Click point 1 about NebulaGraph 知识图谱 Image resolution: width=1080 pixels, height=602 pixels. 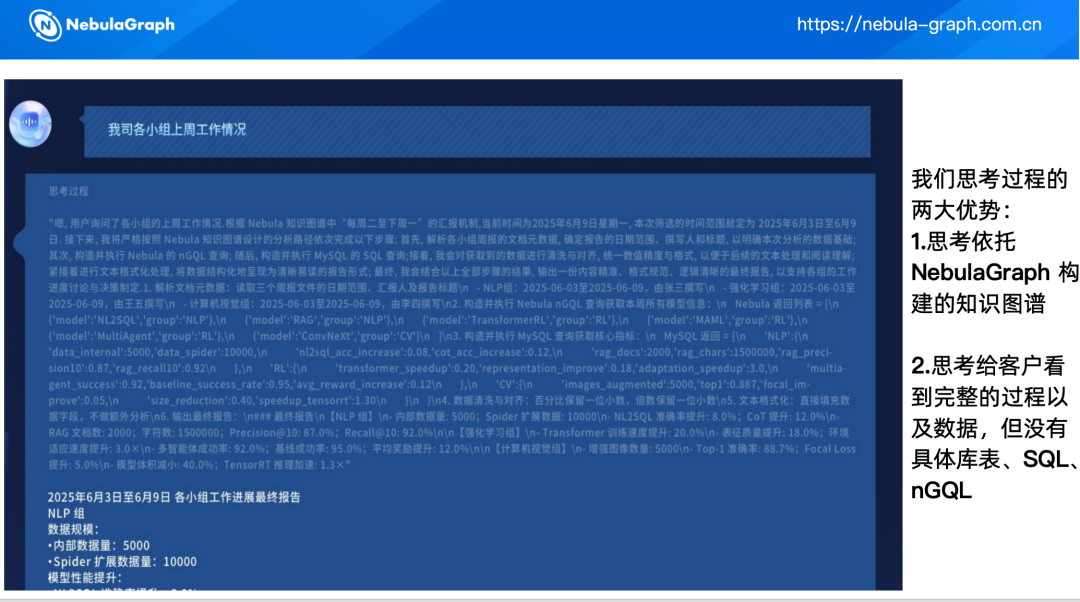[x=995, y=272]
